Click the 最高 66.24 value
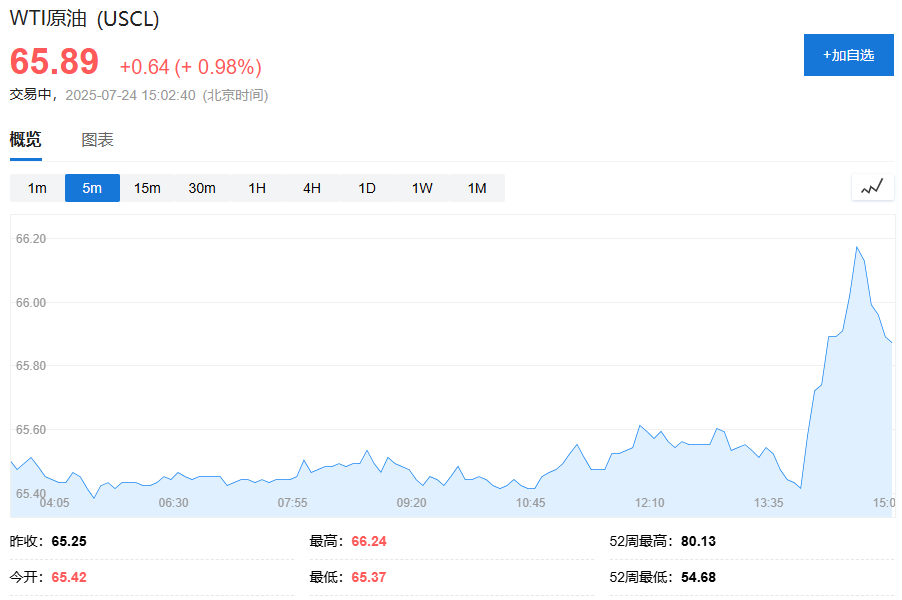 point(368,541)
